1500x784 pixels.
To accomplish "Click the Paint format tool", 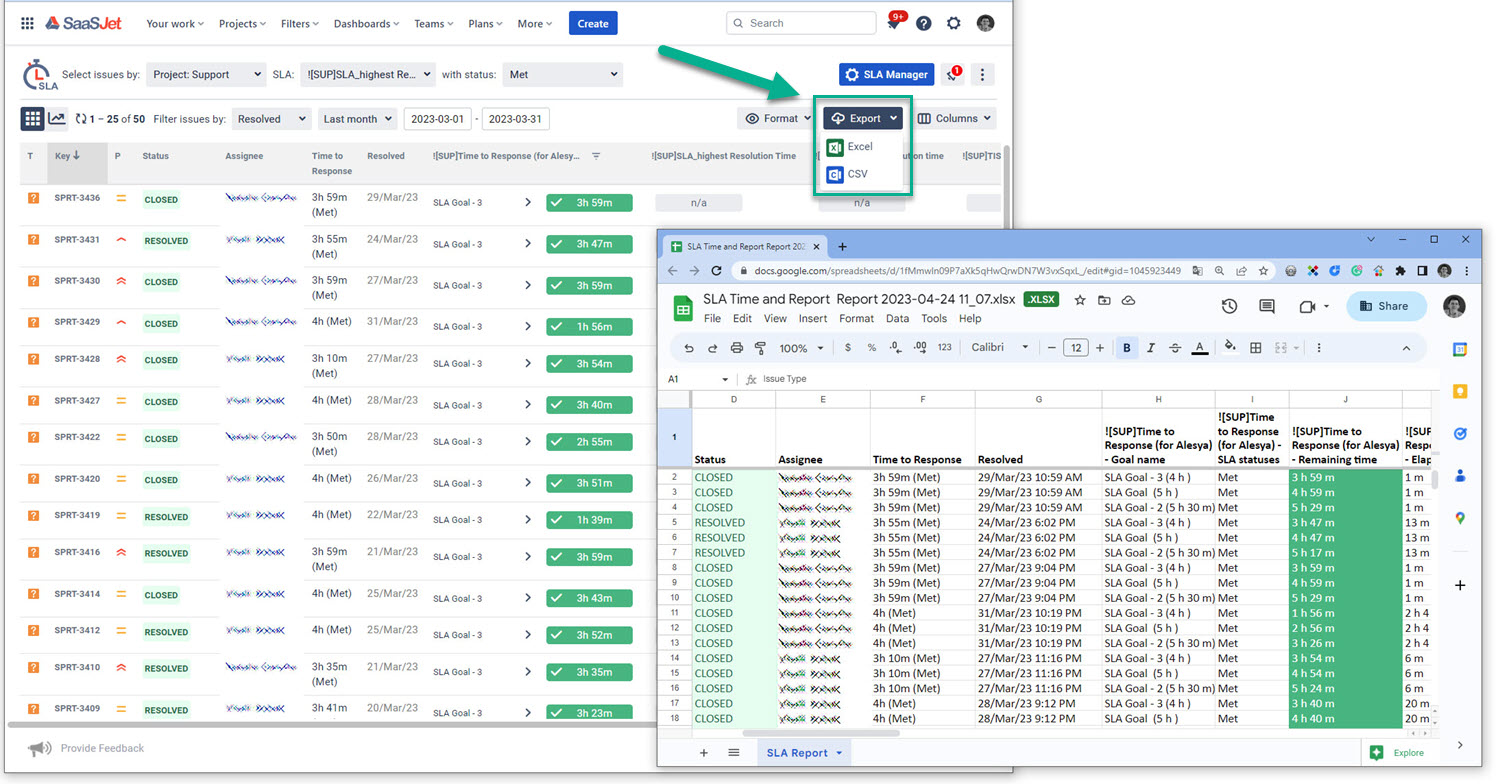I will click(x=759, y=347).
